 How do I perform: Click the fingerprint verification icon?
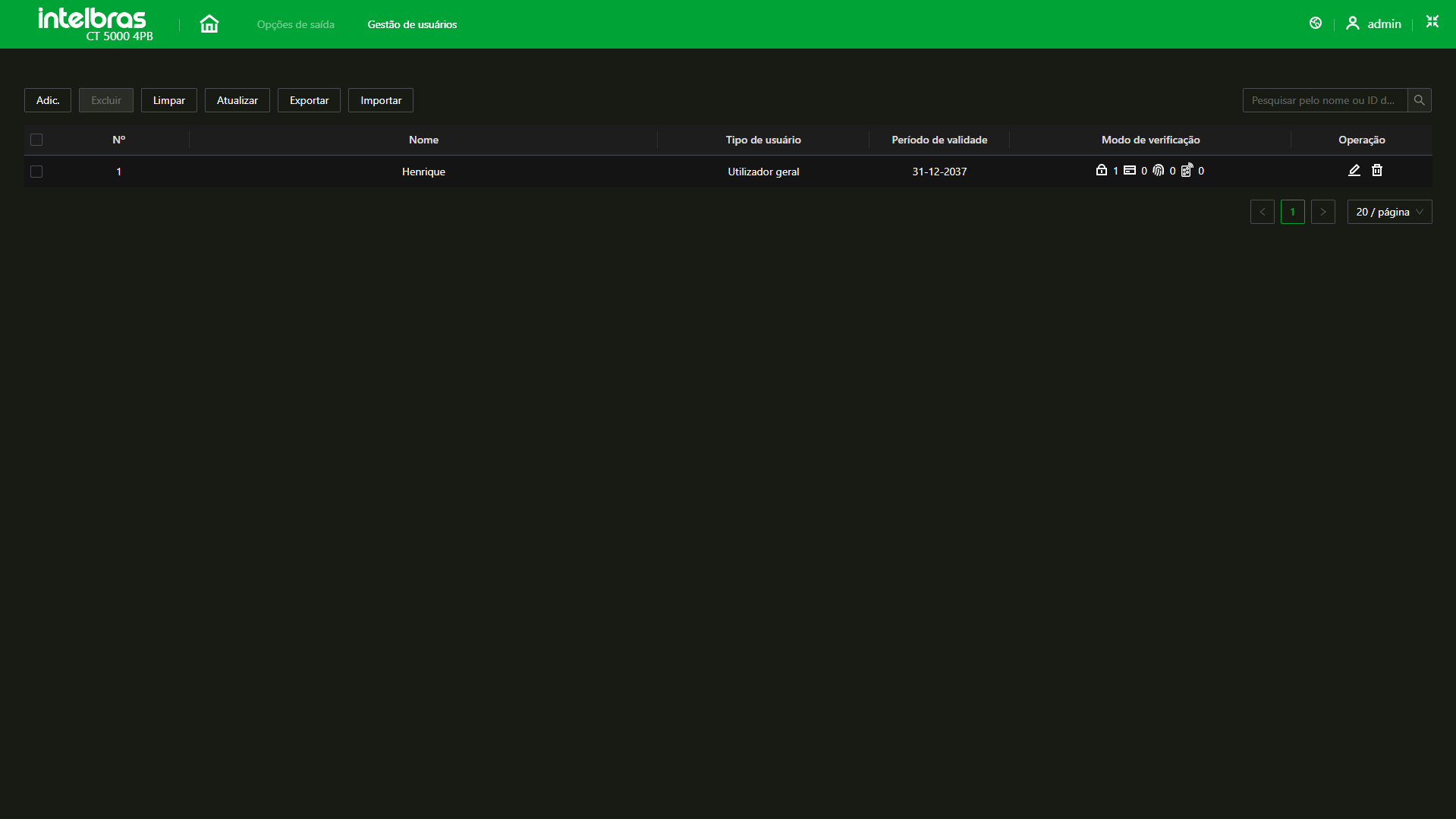pos(1158,171)
